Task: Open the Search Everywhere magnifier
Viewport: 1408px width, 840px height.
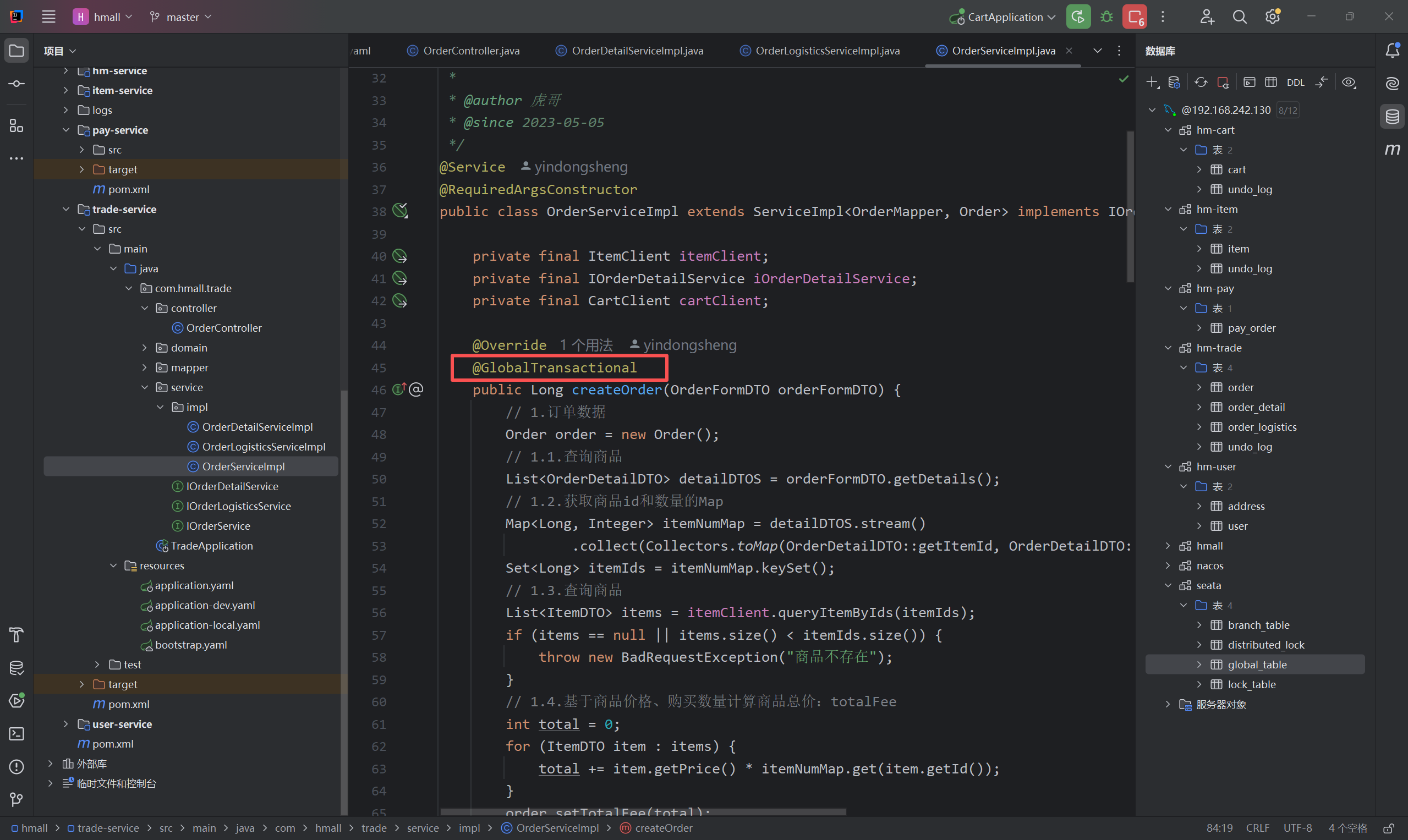Action: 1239,17
